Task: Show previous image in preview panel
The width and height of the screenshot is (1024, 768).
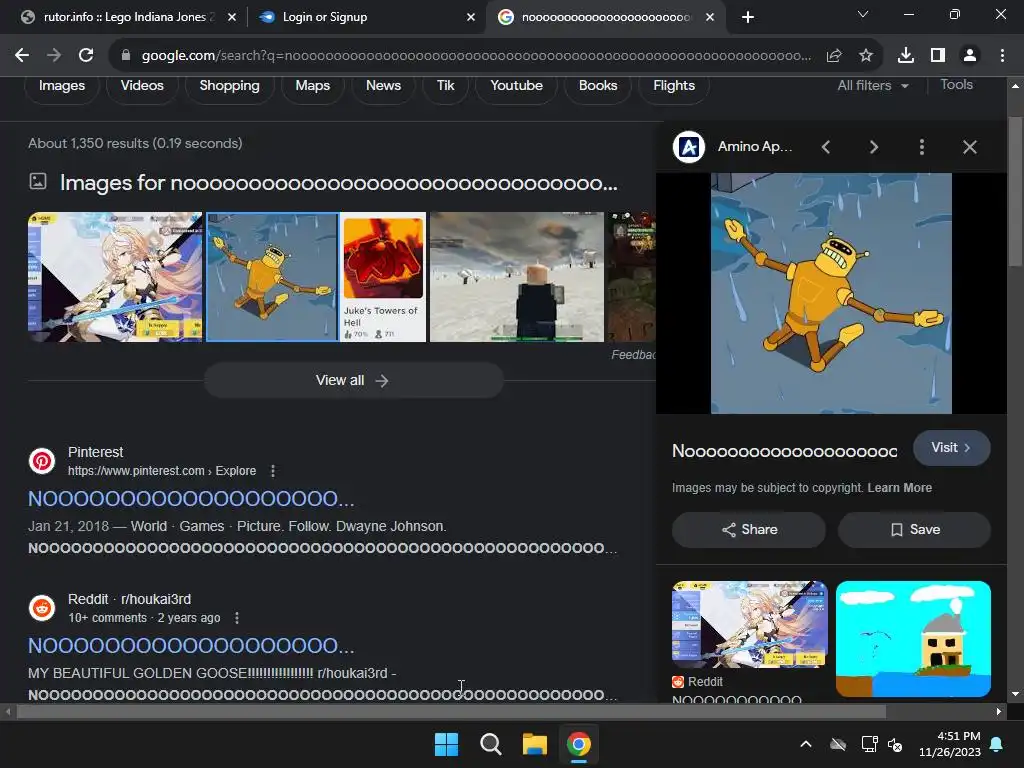Action: (826, 147)
